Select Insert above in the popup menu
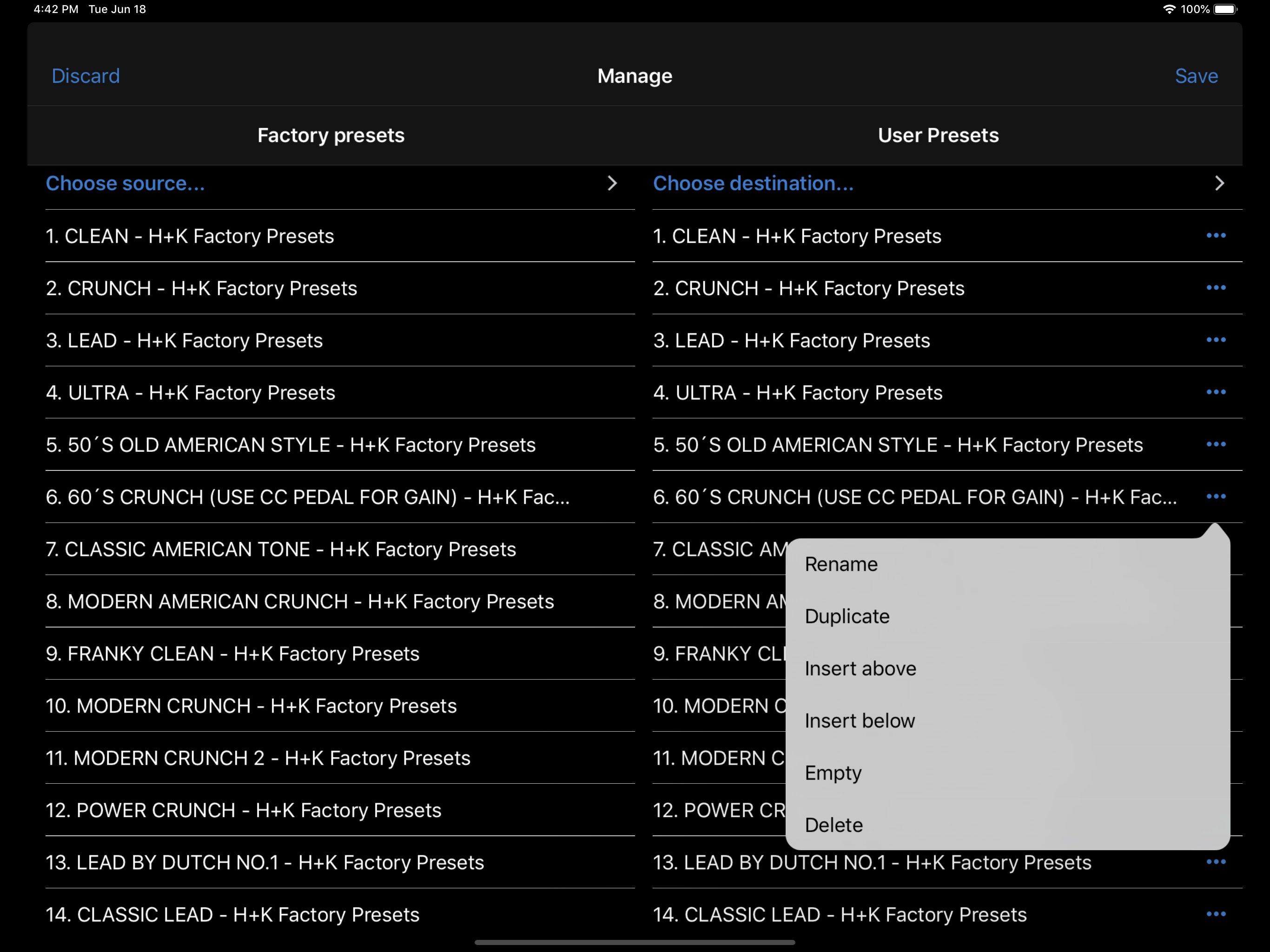Image resolution: width=1270 pixels, height=952 pixels. pos(1008,669)
